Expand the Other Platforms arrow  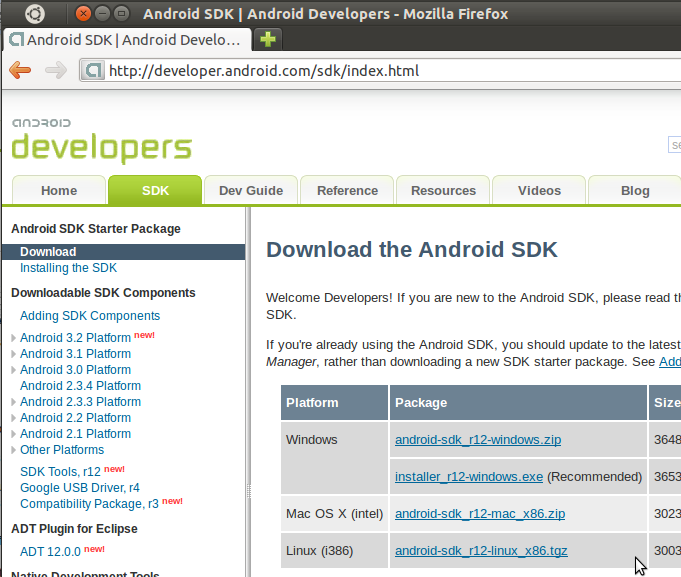click(x=13, y=450)
